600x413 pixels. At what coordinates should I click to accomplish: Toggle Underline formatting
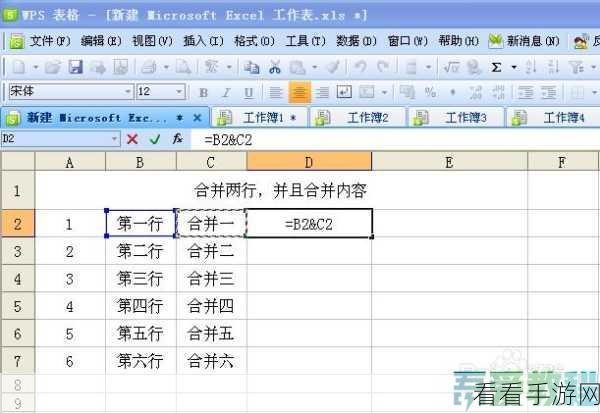click(x=249, y=93)
